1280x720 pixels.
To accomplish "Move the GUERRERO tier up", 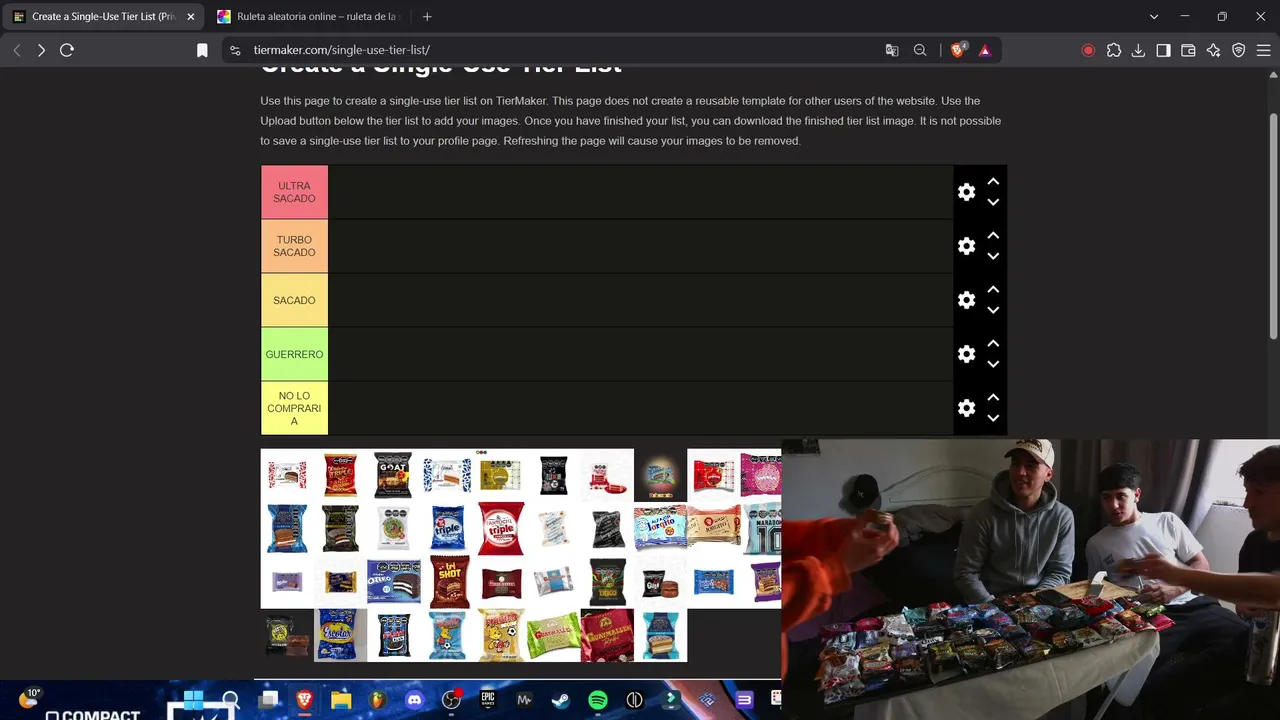I will tap(993, 343).
